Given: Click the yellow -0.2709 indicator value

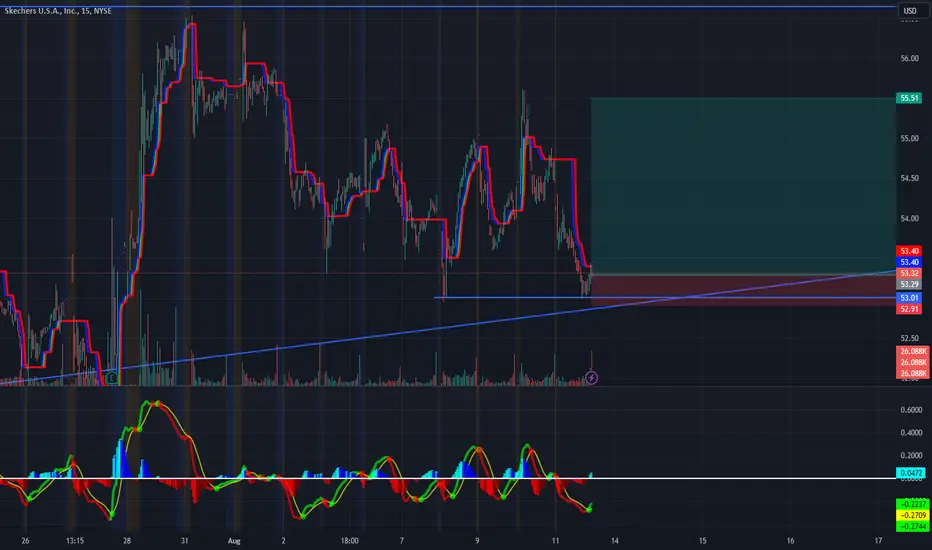Looking at the screenshot, I should pos(911,516).
